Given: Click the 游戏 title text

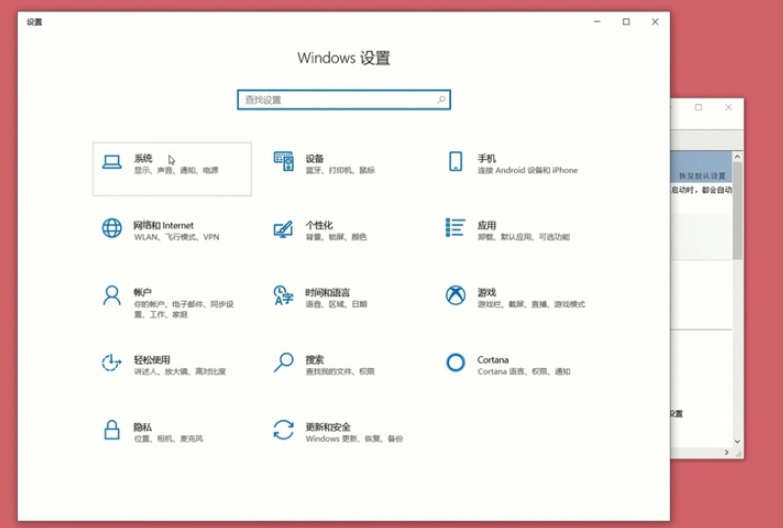Looking at the screenshot, I should click(x=486, y=292).
